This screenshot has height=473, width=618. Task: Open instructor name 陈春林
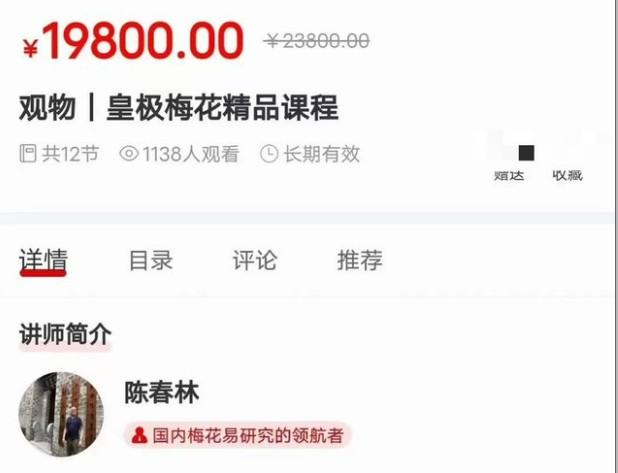click(x=162, y=392)
